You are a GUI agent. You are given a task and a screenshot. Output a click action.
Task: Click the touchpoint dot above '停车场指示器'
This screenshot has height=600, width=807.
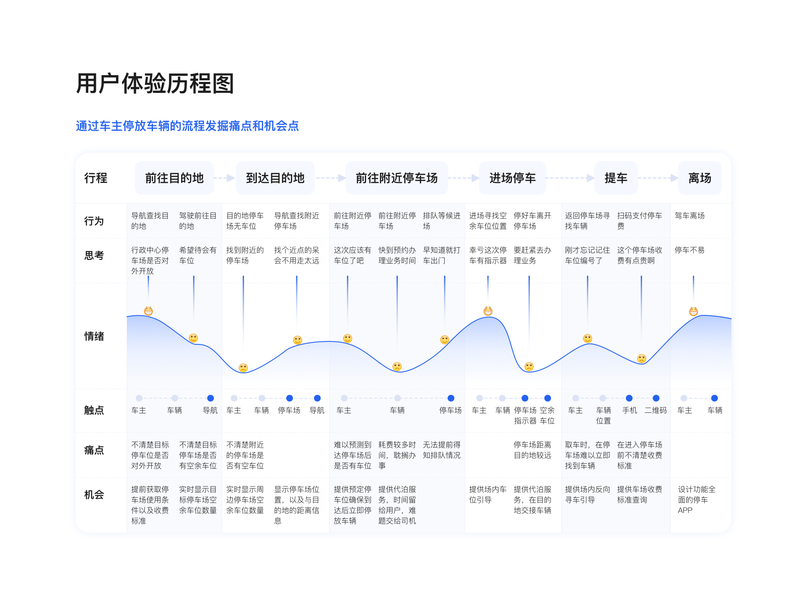coord(525,398)
